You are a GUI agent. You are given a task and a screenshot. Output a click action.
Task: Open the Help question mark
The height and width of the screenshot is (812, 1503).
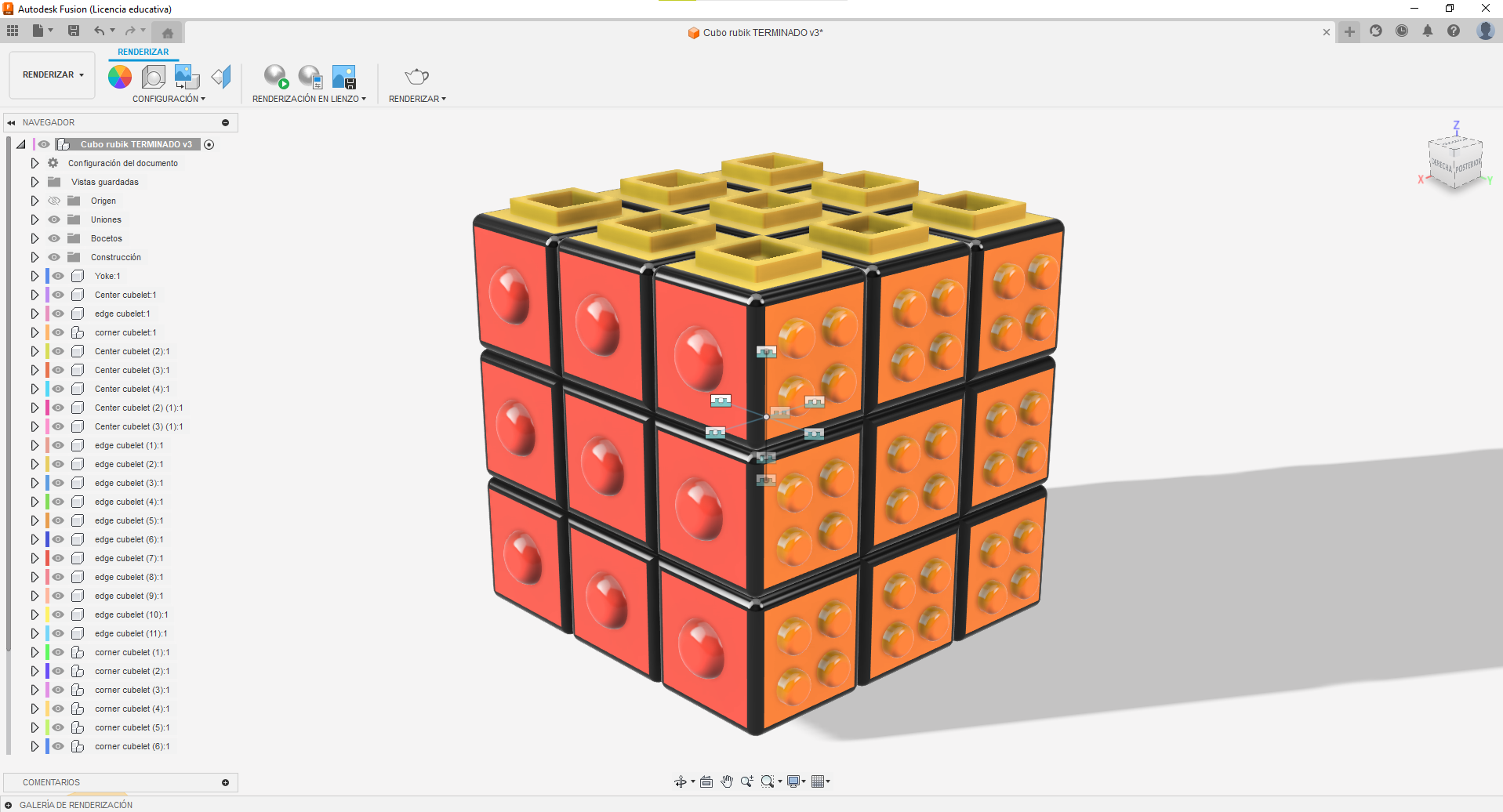point(1454,31)
